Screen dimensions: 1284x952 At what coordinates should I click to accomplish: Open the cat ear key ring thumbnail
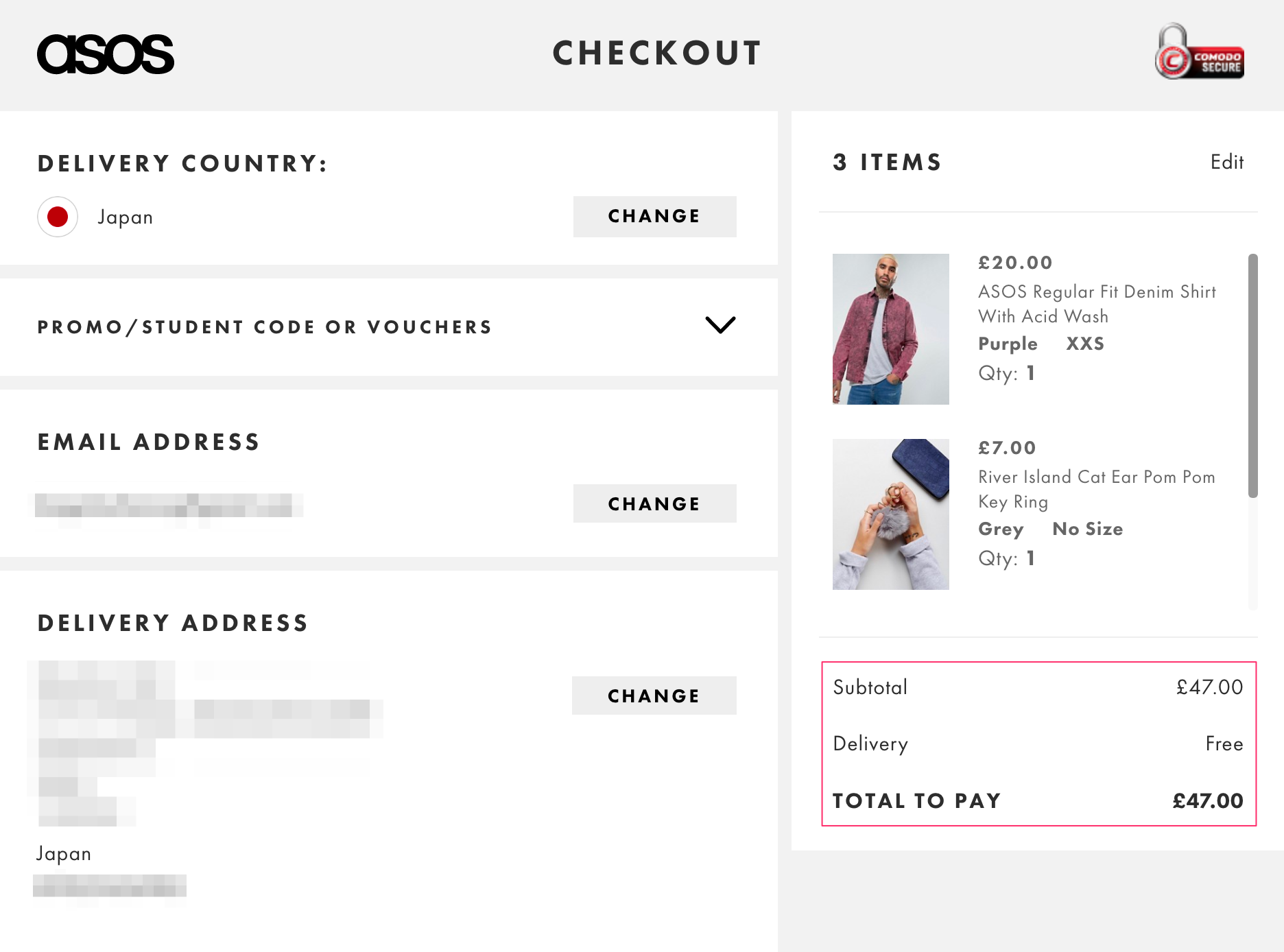[x=890, y=514]
